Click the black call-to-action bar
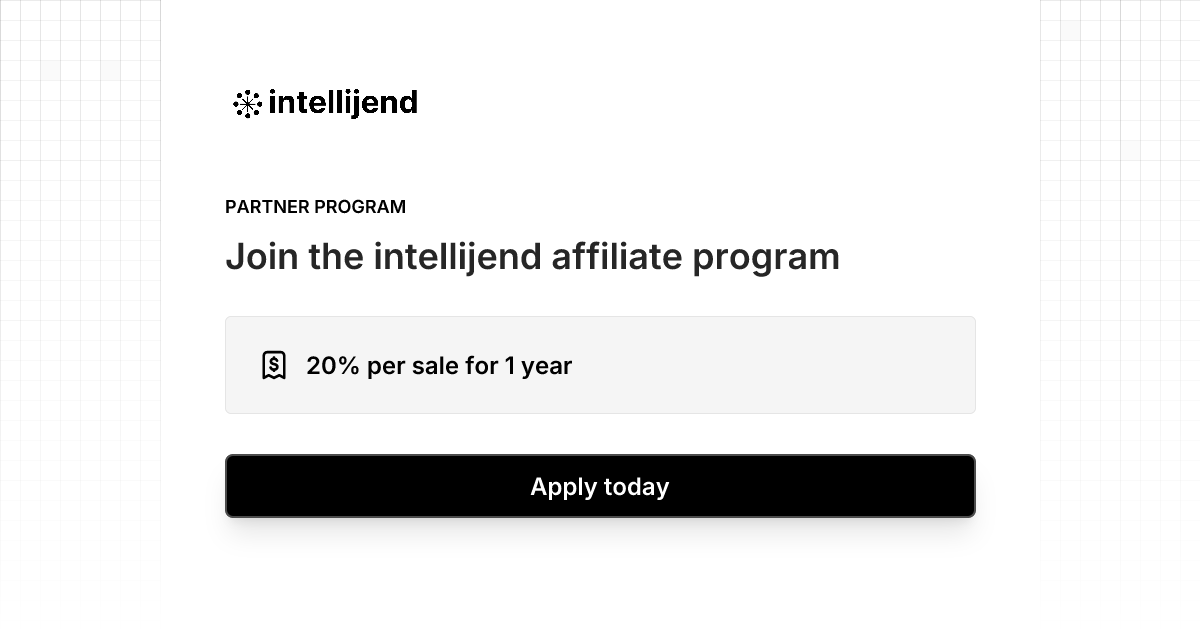The image size is (1200, 630). pyautogui.click(x=600, y=487)
